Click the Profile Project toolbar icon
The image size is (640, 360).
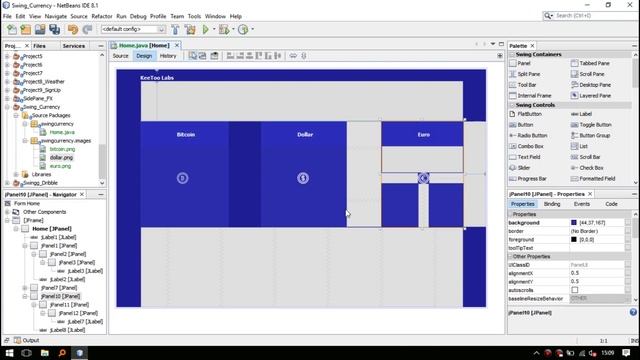point(243,29)
